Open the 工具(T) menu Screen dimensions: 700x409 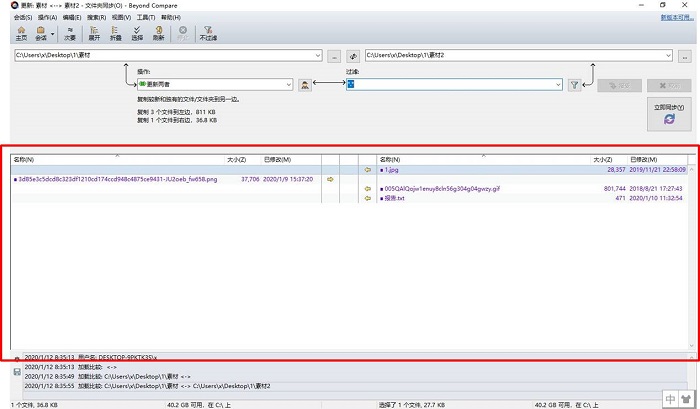[146, 17]
